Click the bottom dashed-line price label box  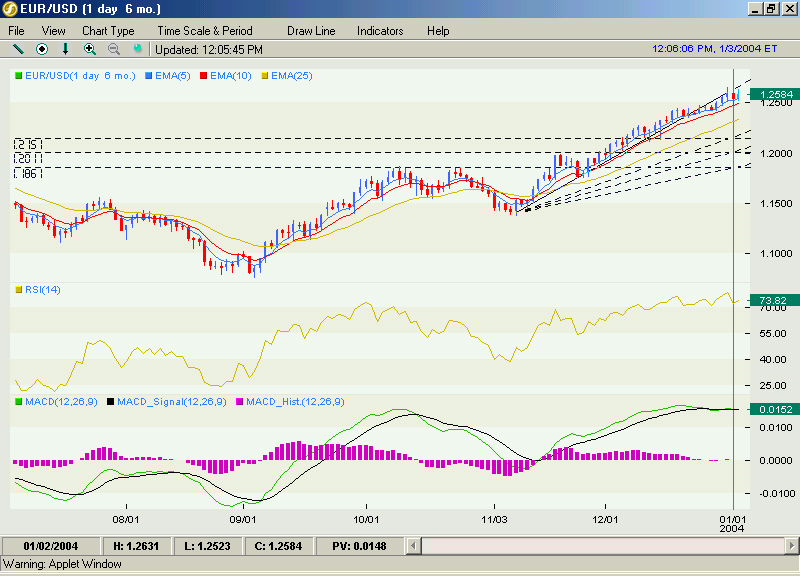(x=28, y=173)
